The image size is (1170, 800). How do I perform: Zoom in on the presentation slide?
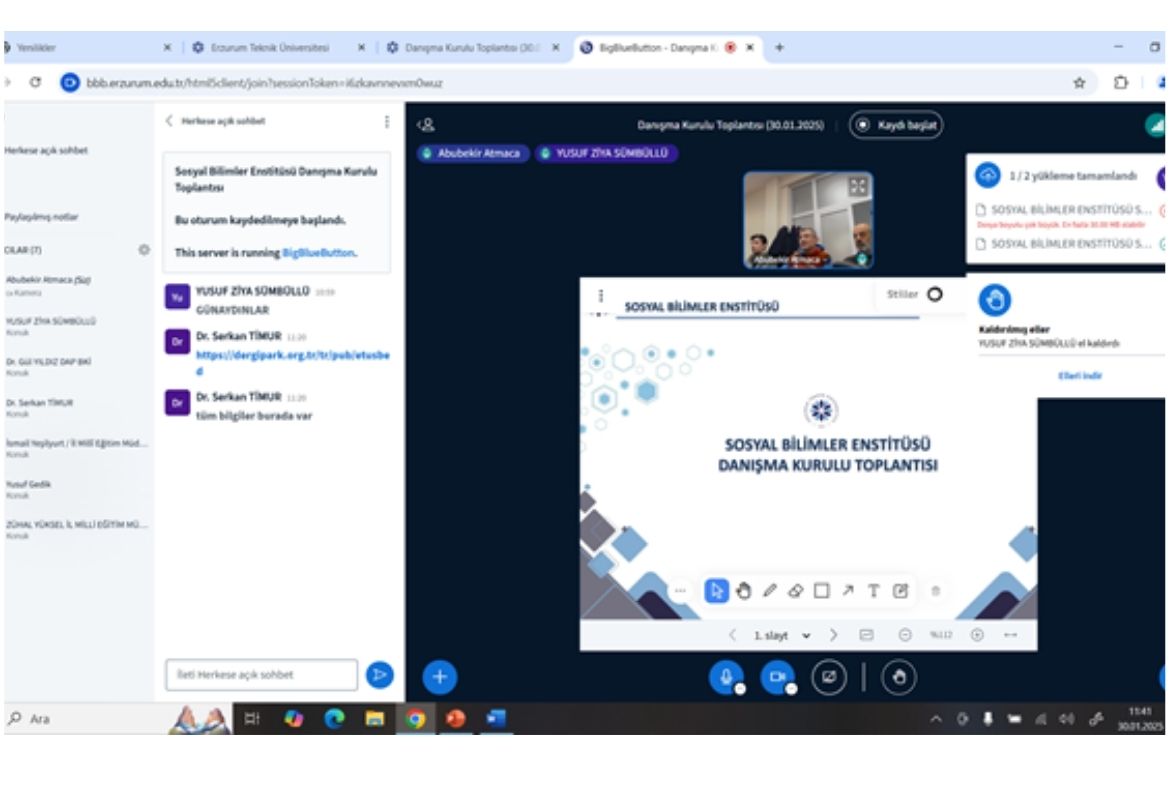click(977, 635)
